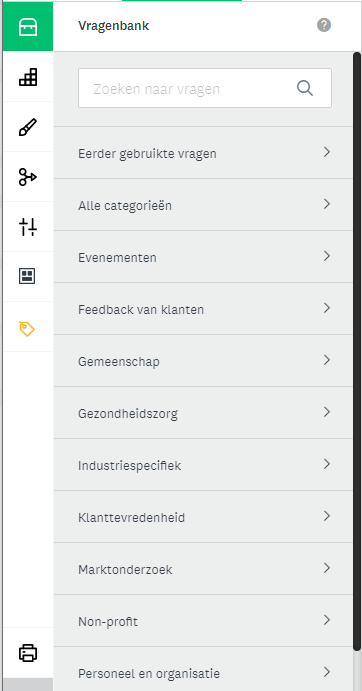Screen dimensions: 362x691
Task: Click the vertical scrollbar of category list
Action: (x=357, y=353)
